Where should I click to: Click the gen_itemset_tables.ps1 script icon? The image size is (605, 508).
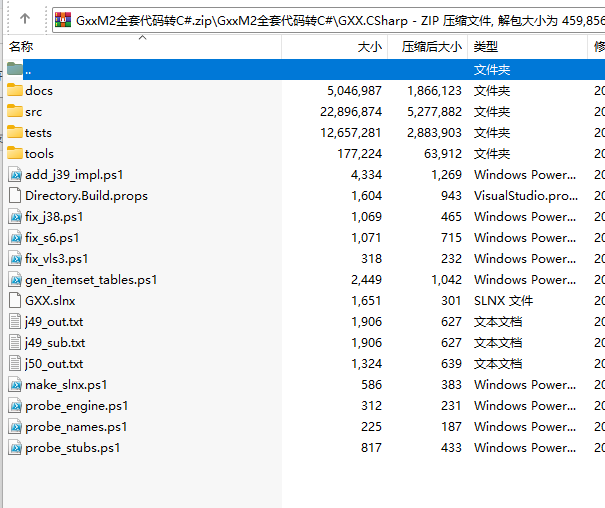15,279
